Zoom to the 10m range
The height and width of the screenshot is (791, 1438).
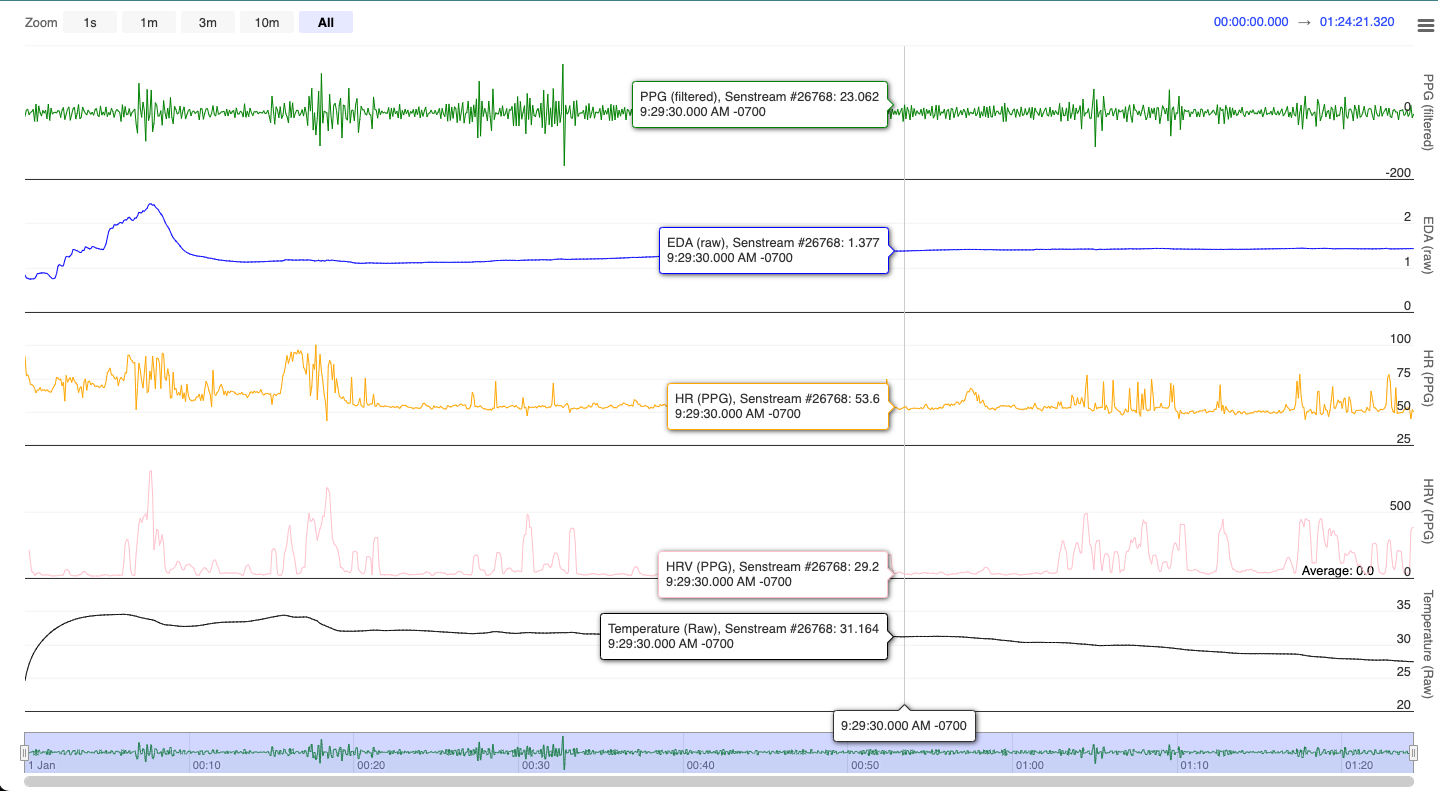click(267, 22)
